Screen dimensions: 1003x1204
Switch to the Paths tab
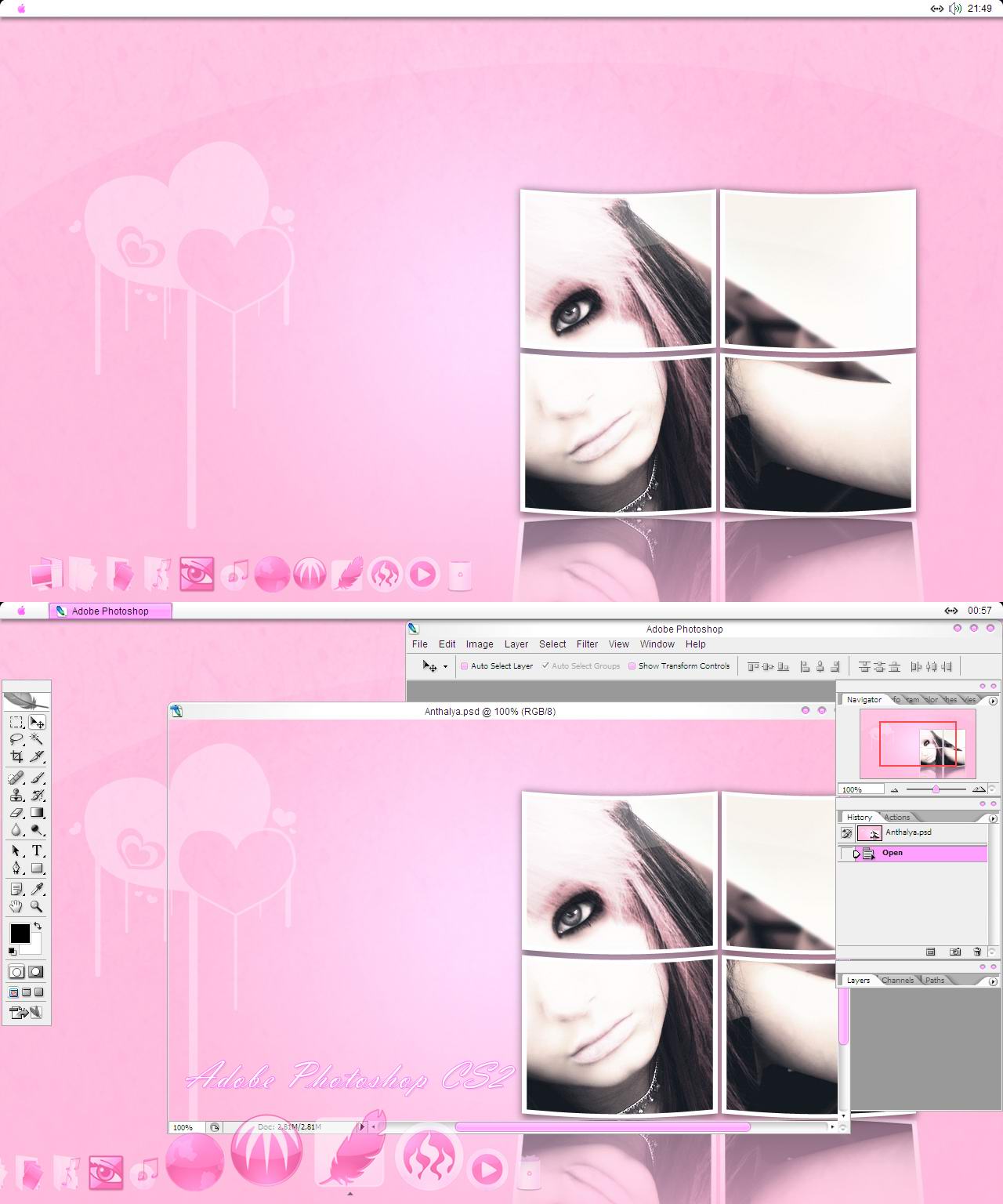[935, 981]
